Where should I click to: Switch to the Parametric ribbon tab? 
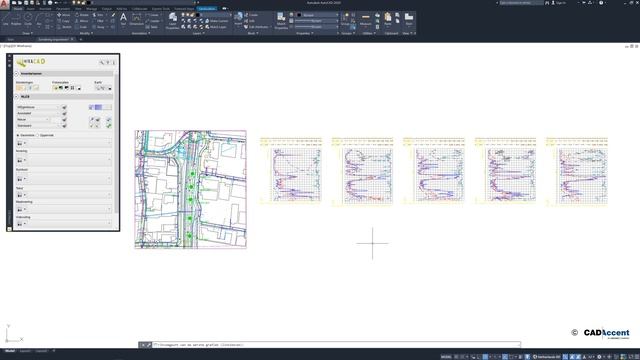pos(63,9)
